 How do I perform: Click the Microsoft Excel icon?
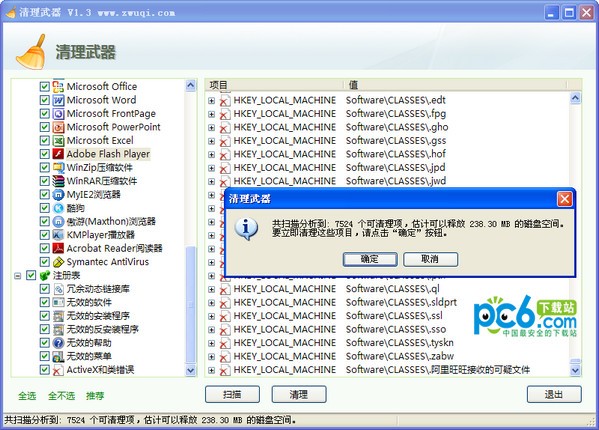pyautogui.click(x=58, y=141)
